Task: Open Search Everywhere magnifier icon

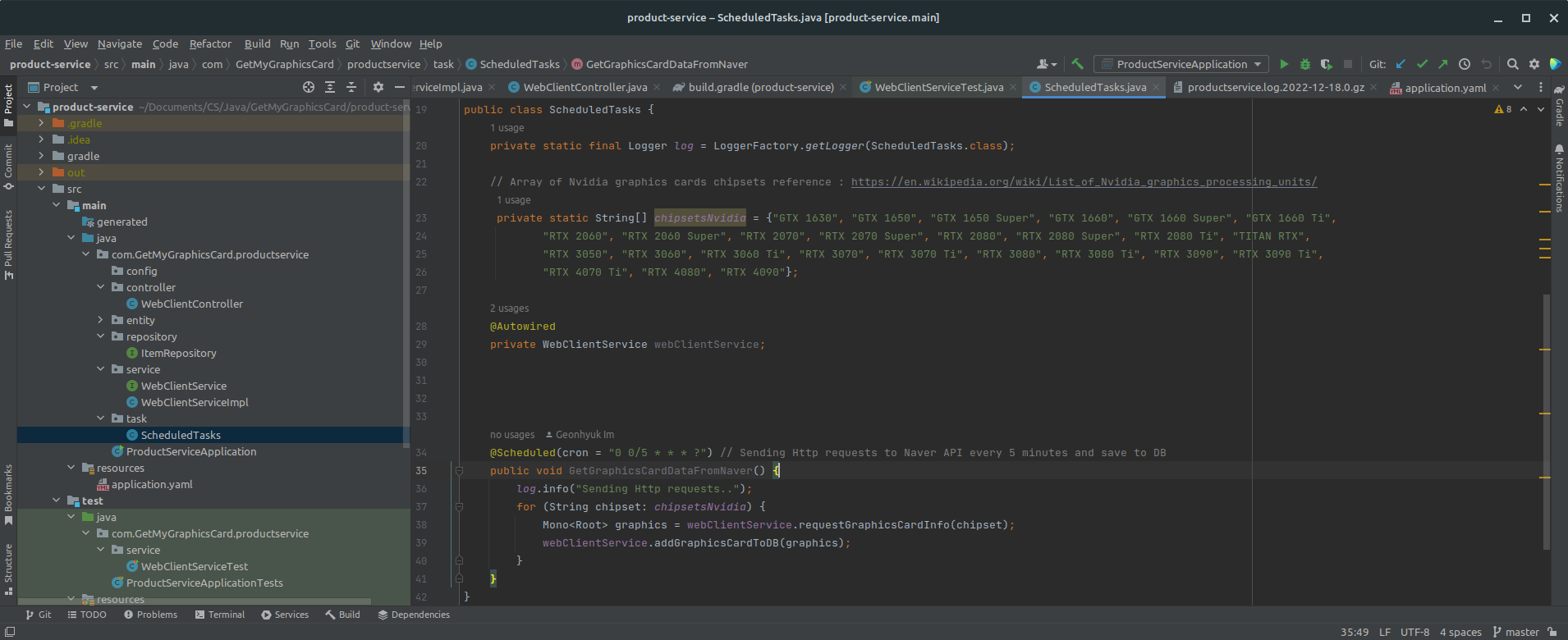Action: 1512,64
